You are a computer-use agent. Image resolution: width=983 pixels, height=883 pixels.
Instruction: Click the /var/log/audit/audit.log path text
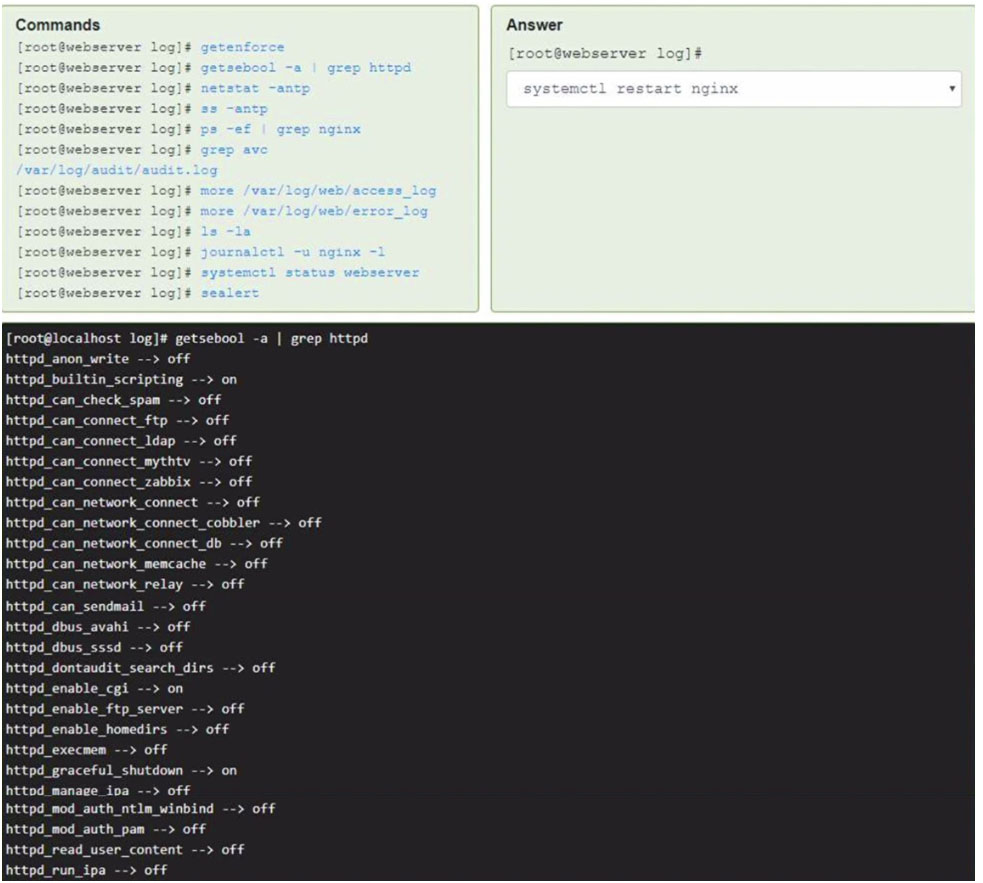pos(117,170)
